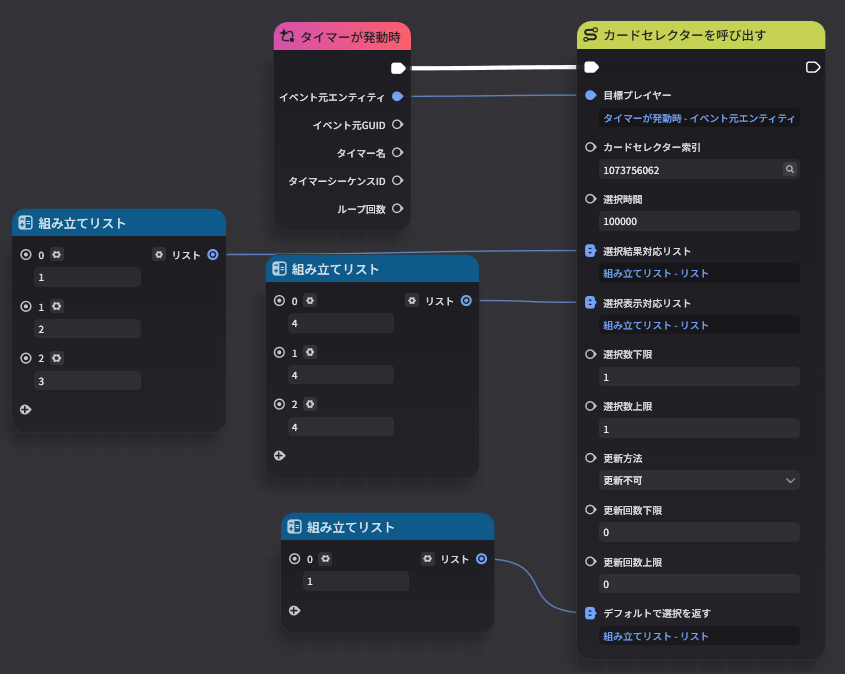This screenshot has width=845, height=674.
Task: Click the 更新方法 input pin
Action: coord(591,458)
